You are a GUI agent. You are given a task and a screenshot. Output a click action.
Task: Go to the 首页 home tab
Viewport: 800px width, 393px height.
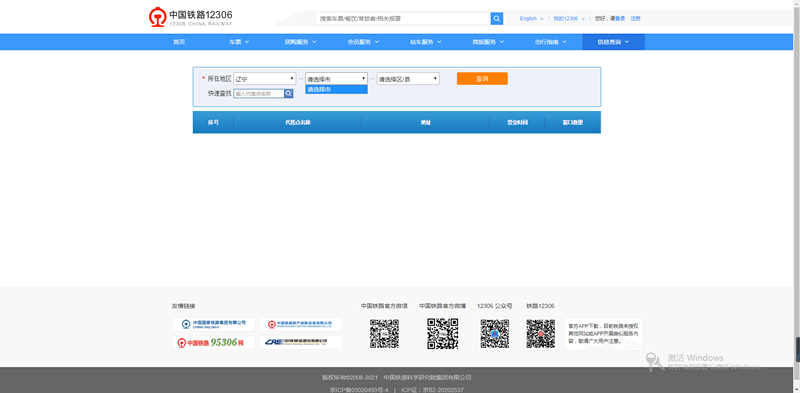click(x=179, y=42)
